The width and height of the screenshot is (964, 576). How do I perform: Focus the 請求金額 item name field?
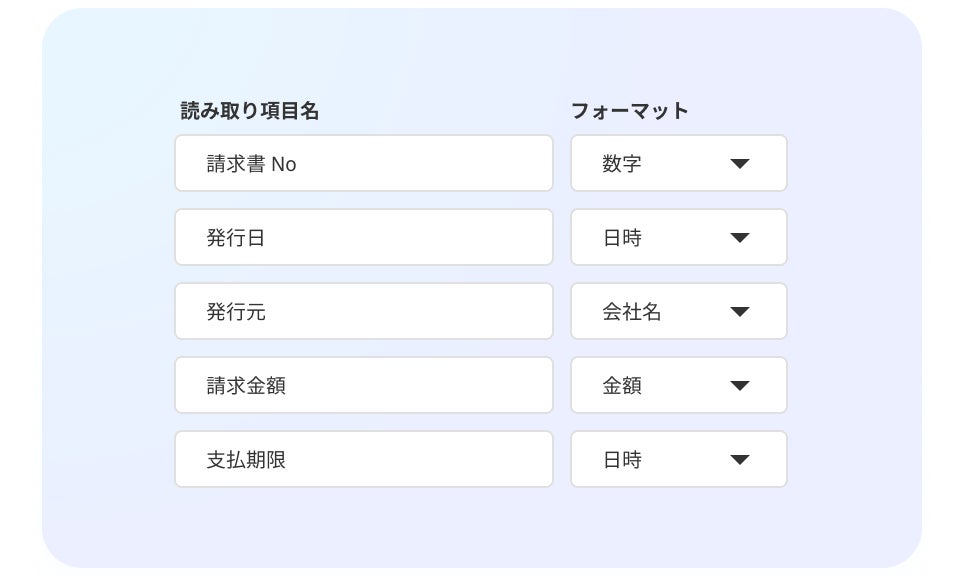coord(363,385)
